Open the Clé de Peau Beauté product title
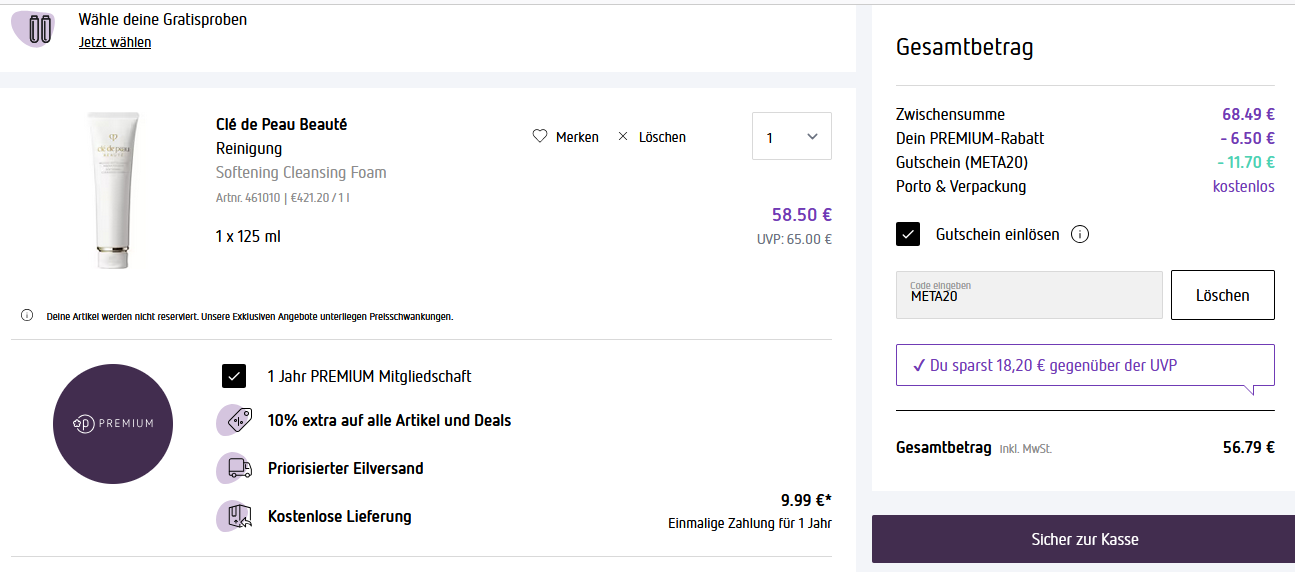The image size is (1295, 572). pos(281,125)
